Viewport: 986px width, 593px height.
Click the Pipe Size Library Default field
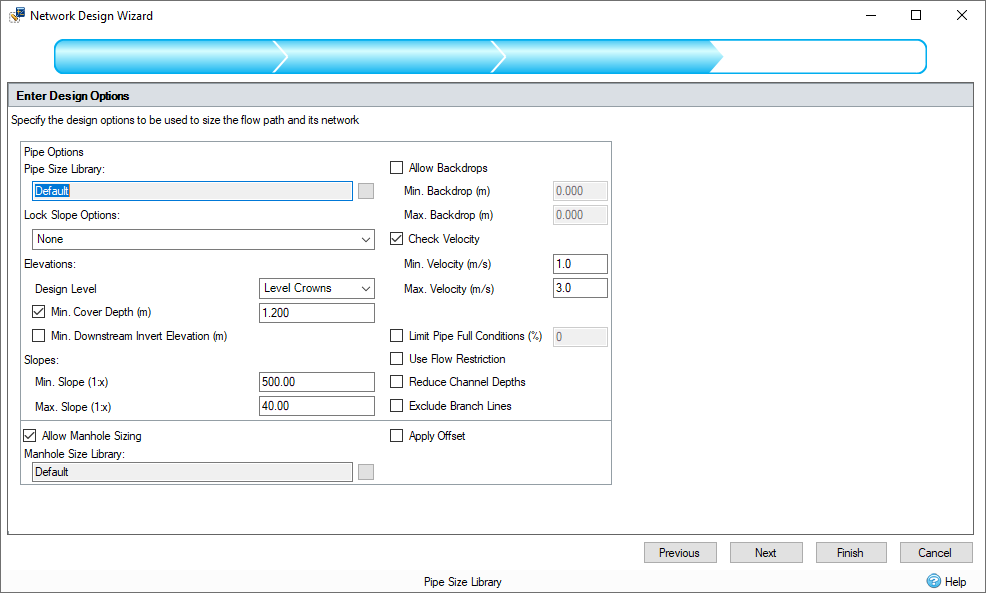click(192, 191)
